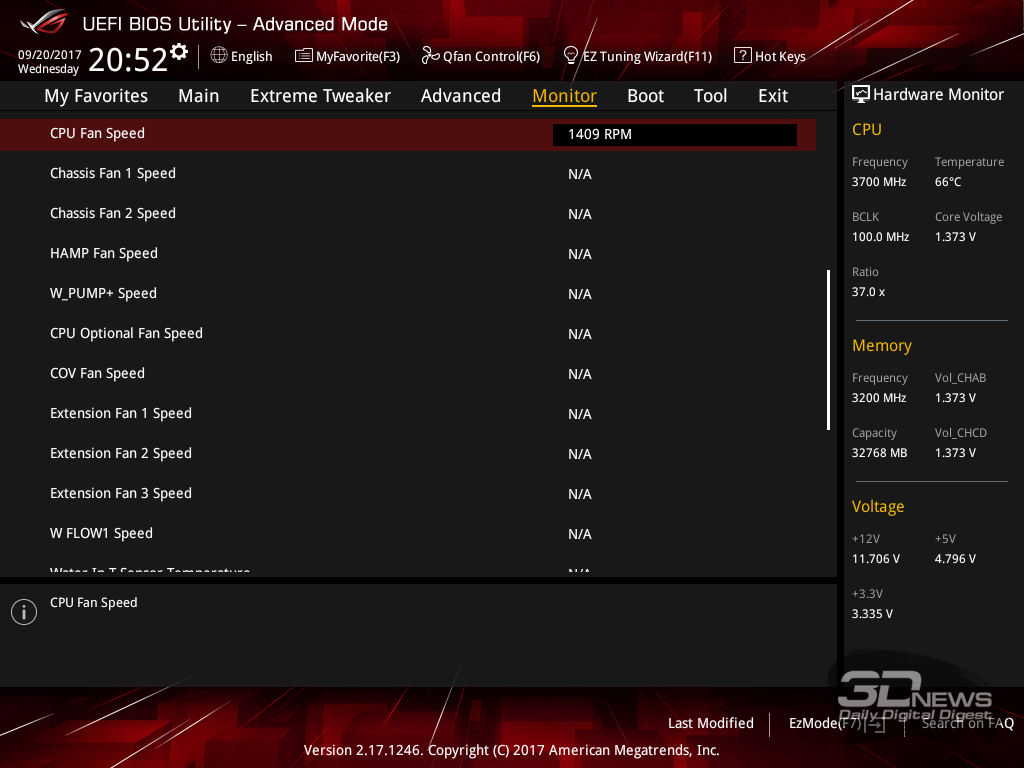Click the EZ Tuning Wizard bulb icon
The width and height of the screenshot is (1024, 768).
click(571, 56)
